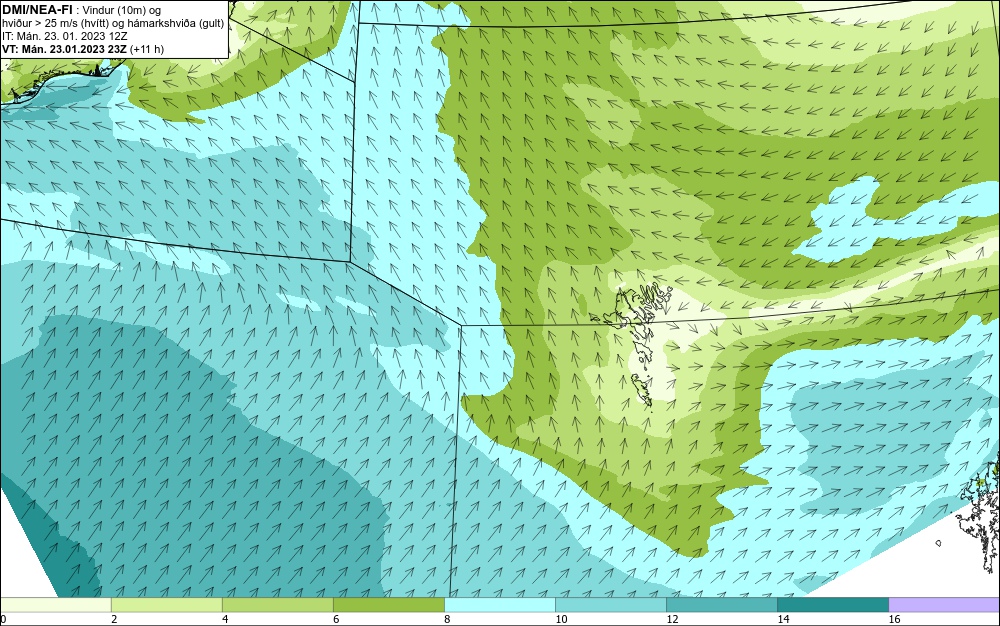The height and width of the screenshot is (626, 1000).
Task: Click the 6–8 m/s olive green swatch
Action: [388, 605]
